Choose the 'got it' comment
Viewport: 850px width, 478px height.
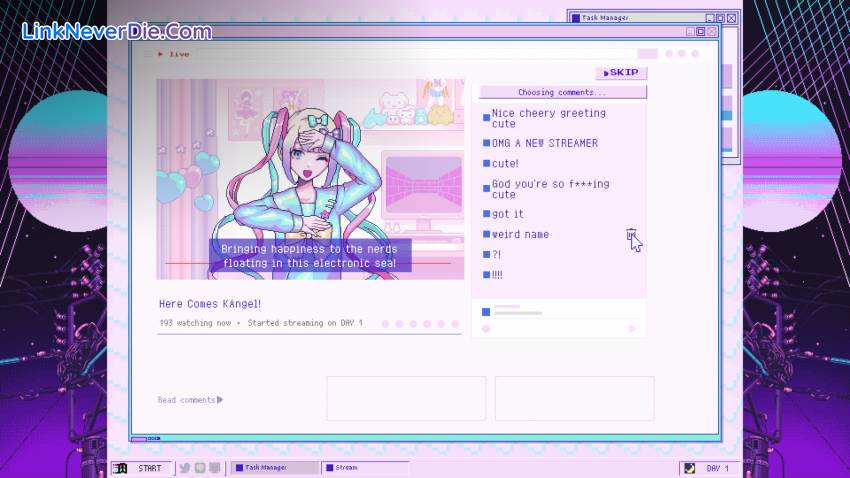[507, 214]
